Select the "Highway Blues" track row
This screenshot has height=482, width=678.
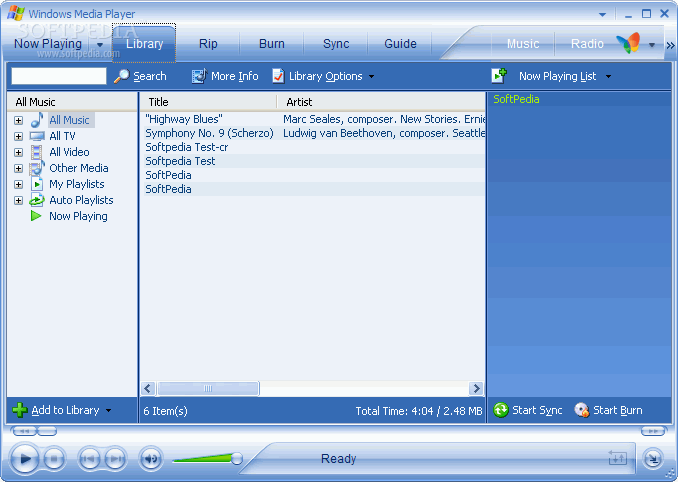tap(314, 119)
